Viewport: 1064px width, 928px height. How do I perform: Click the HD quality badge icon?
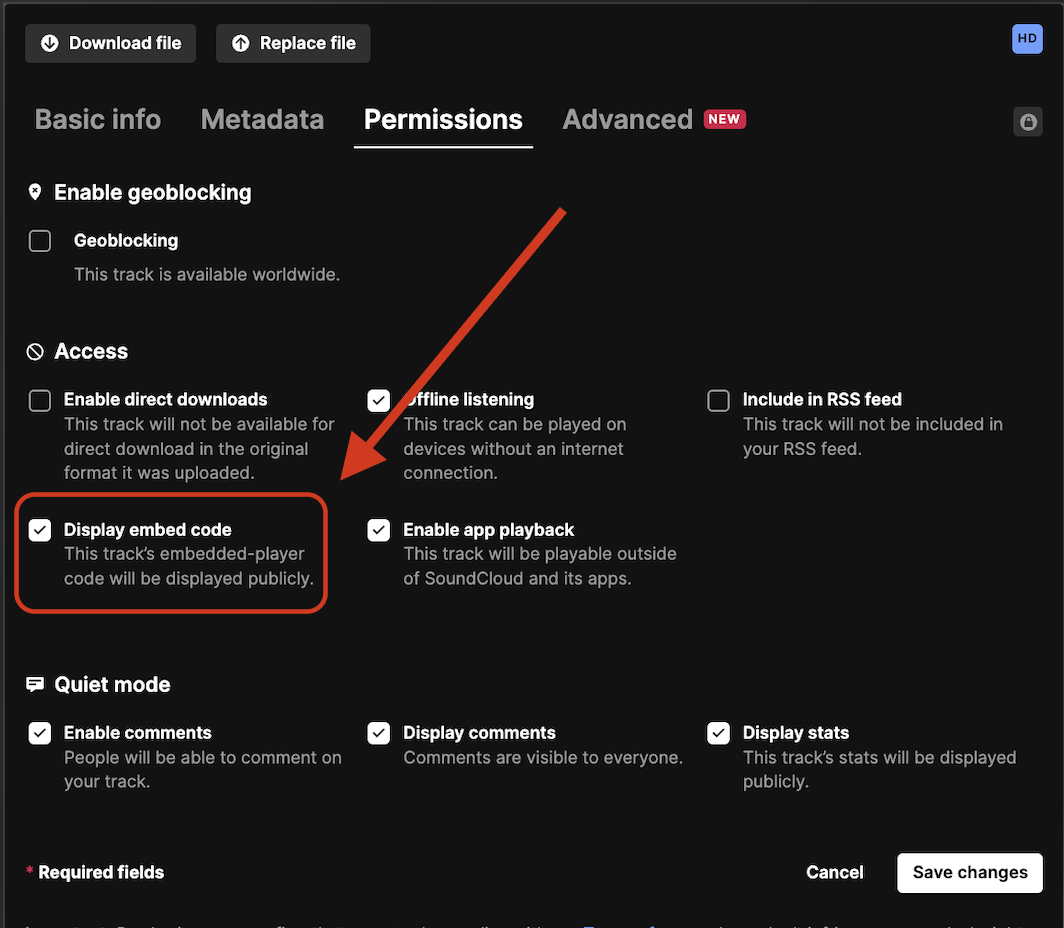click(1027, 39)
